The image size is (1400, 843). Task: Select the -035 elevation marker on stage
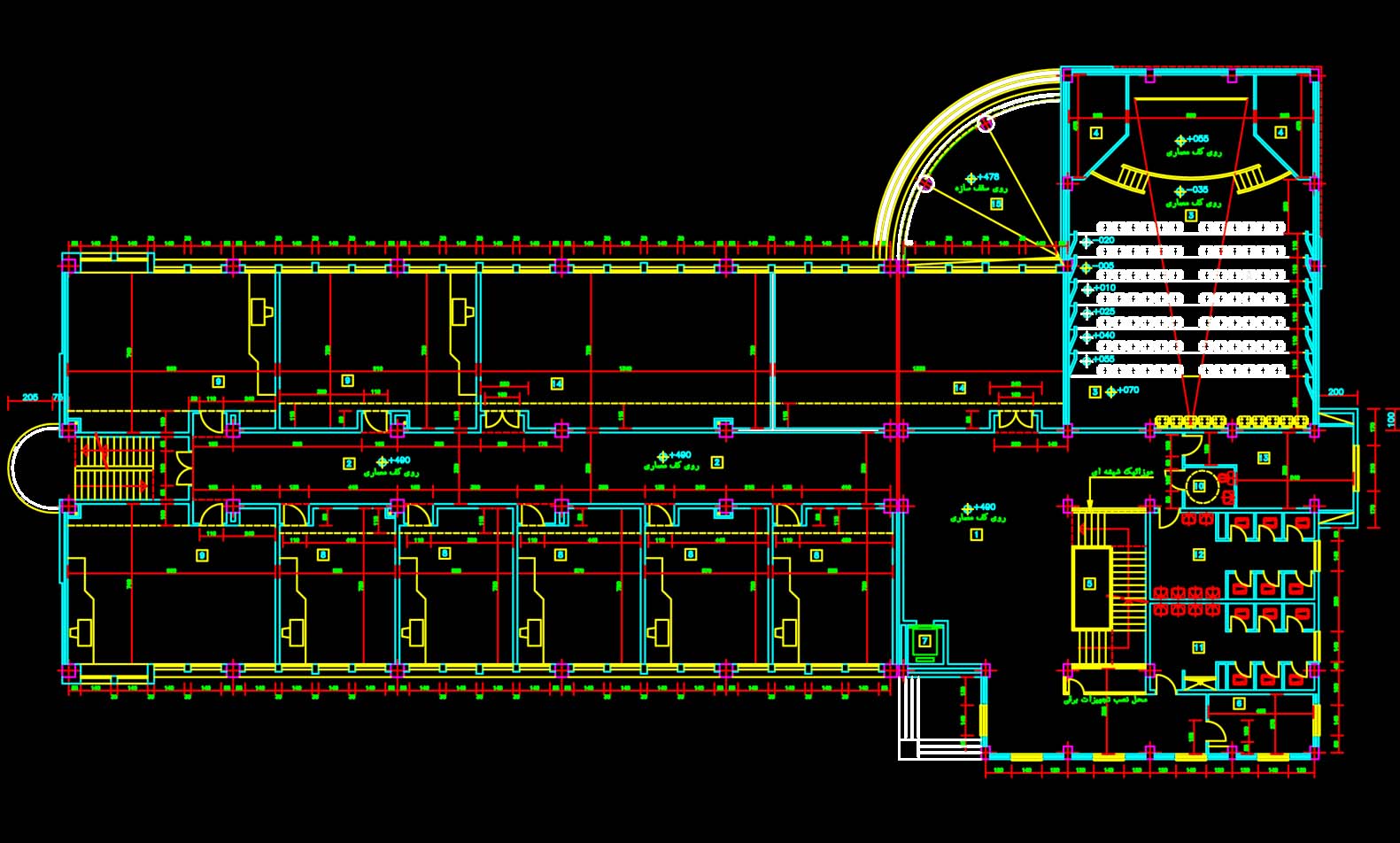(x=1180, y=192)
